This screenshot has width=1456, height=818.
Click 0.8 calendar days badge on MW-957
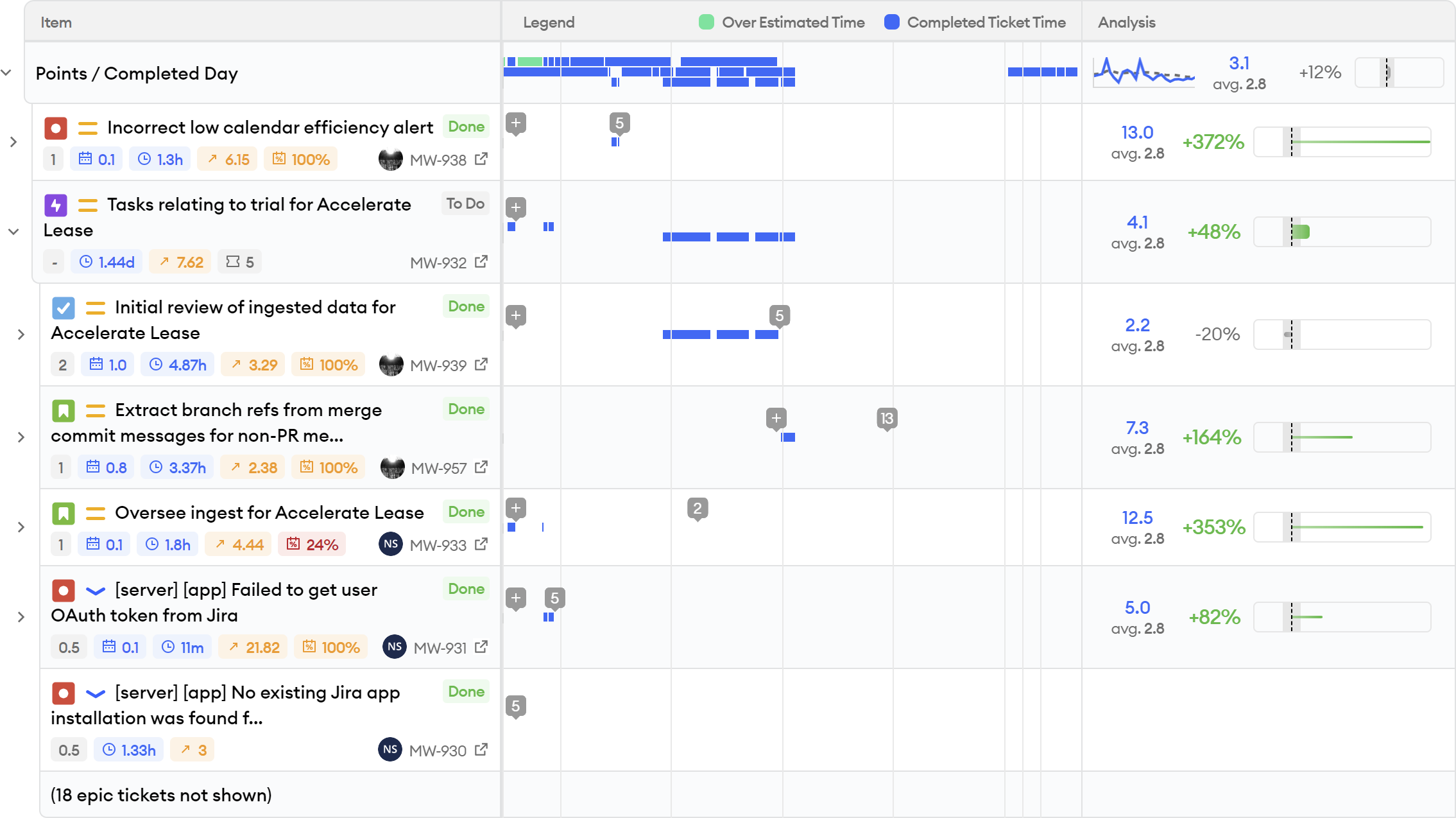[x=107, y=467]
